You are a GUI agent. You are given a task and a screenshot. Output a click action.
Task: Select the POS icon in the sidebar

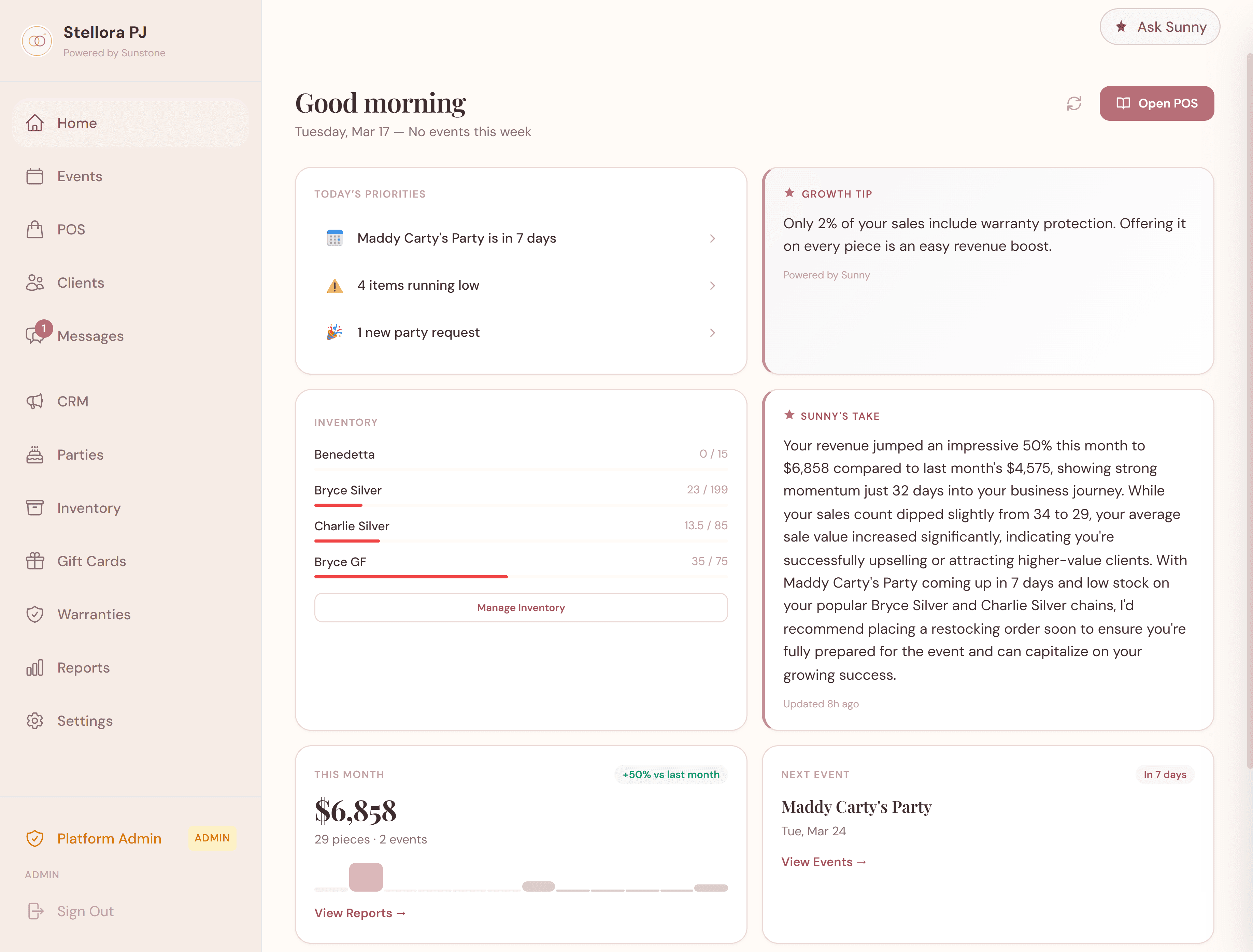coord(35,229)
